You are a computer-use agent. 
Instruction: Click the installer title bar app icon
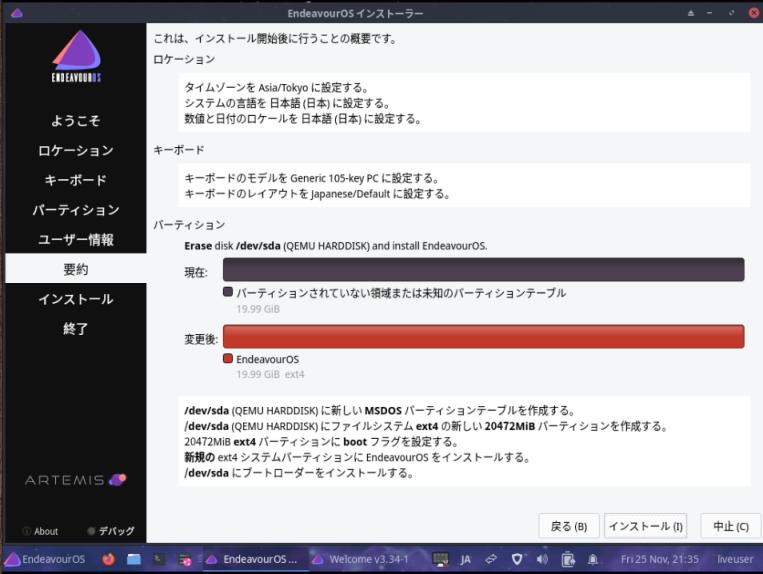(17, 13)
